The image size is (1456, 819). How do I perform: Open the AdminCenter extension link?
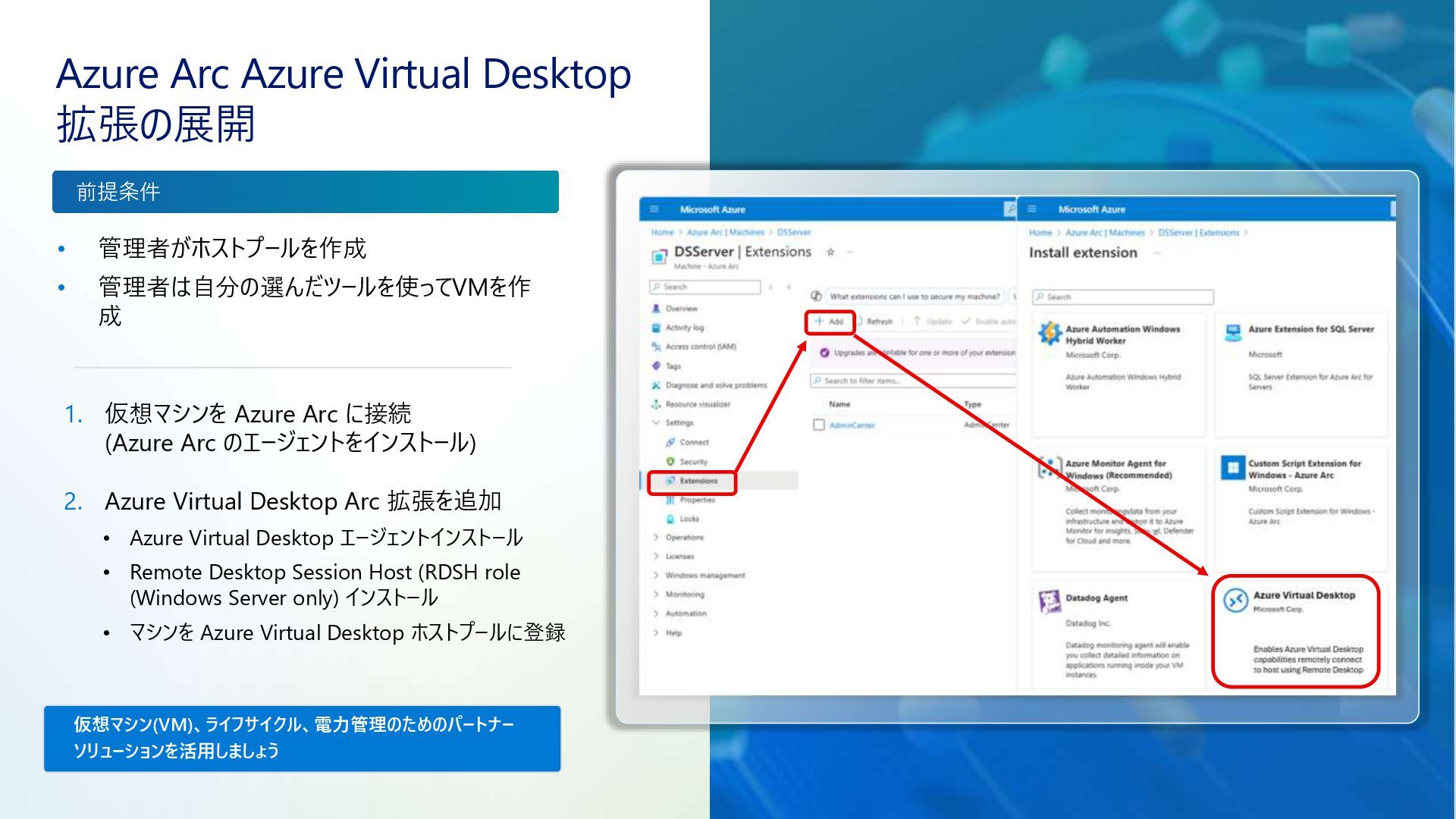pos(852,425)
